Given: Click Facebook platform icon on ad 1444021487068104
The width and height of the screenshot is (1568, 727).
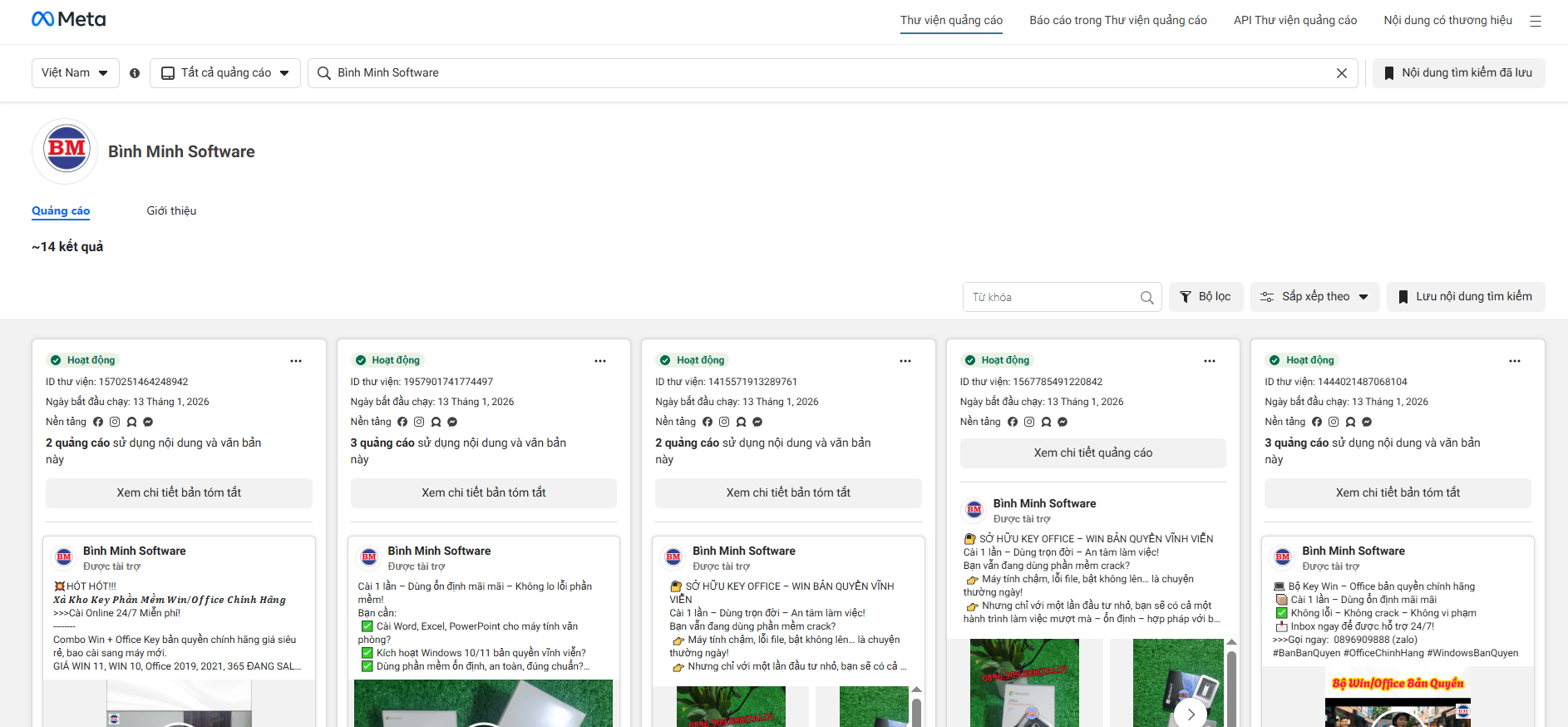Looking at the screenshot, I should click(1317, 422).
